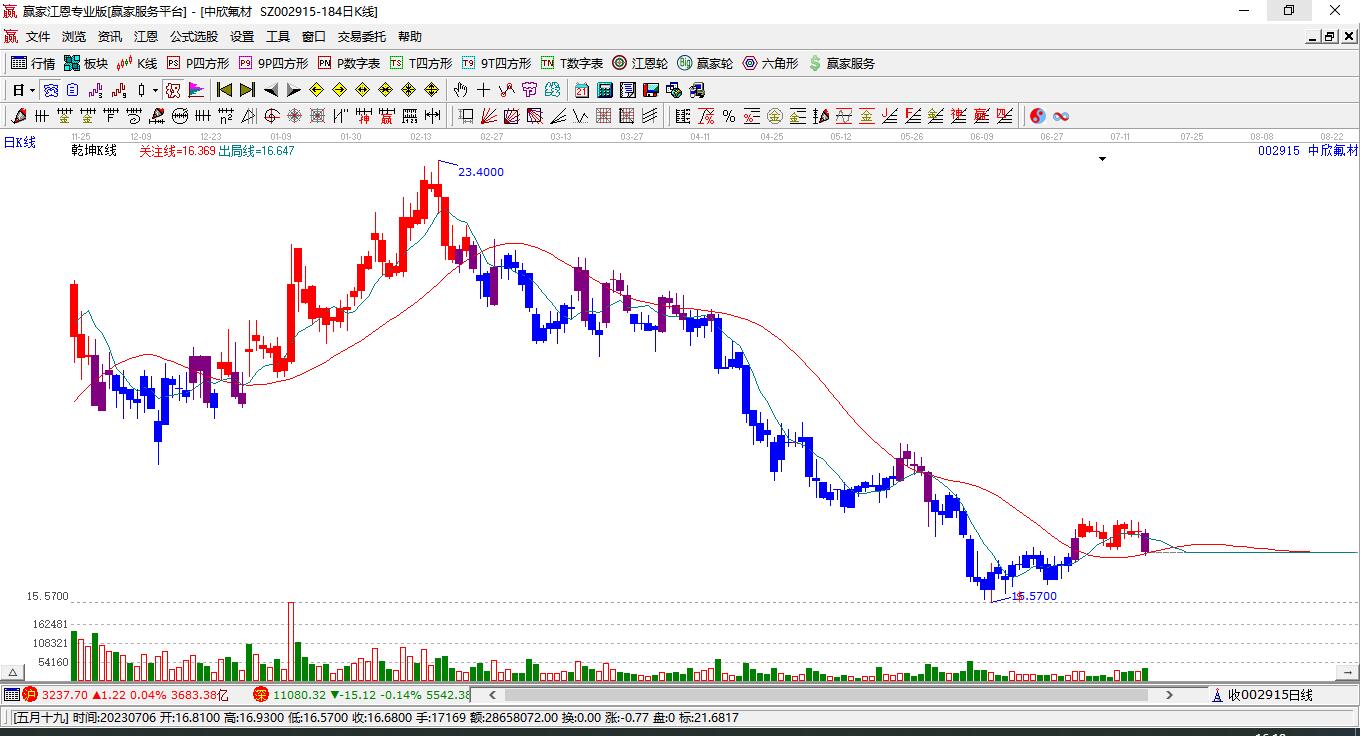Viewport: 1360px width, 736px height.
Task: Open the 资讯 menu
Action: coord(110,37)
